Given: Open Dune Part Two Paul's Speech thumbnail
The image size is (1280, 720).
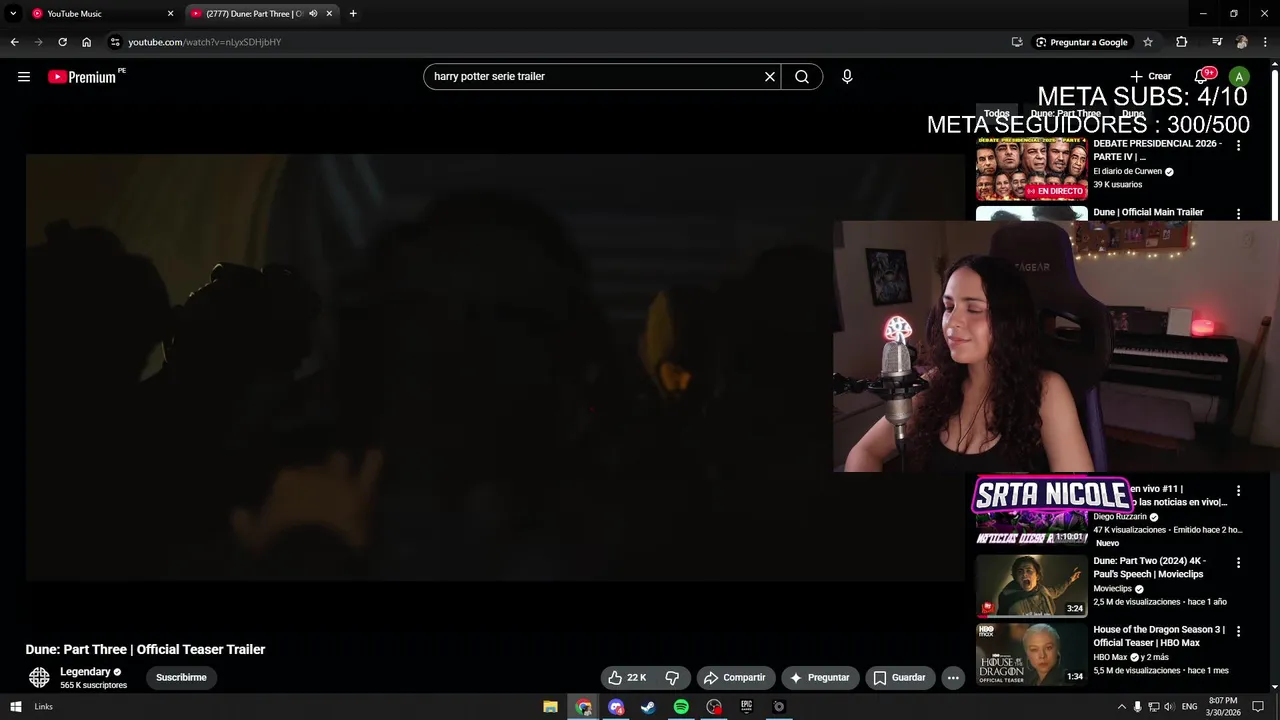Looking at the screenshot, I should [x=1031, y=586].
